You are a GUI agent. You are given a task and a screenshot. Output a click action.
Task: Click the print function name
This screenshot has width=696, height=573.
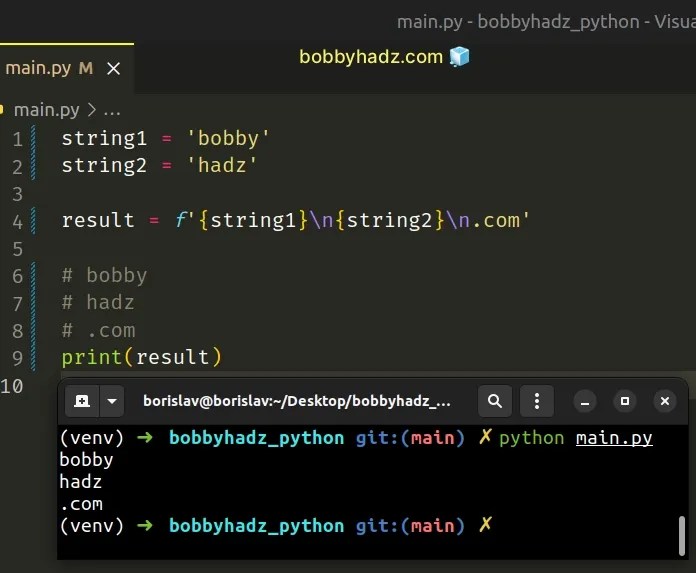point(91,357)
